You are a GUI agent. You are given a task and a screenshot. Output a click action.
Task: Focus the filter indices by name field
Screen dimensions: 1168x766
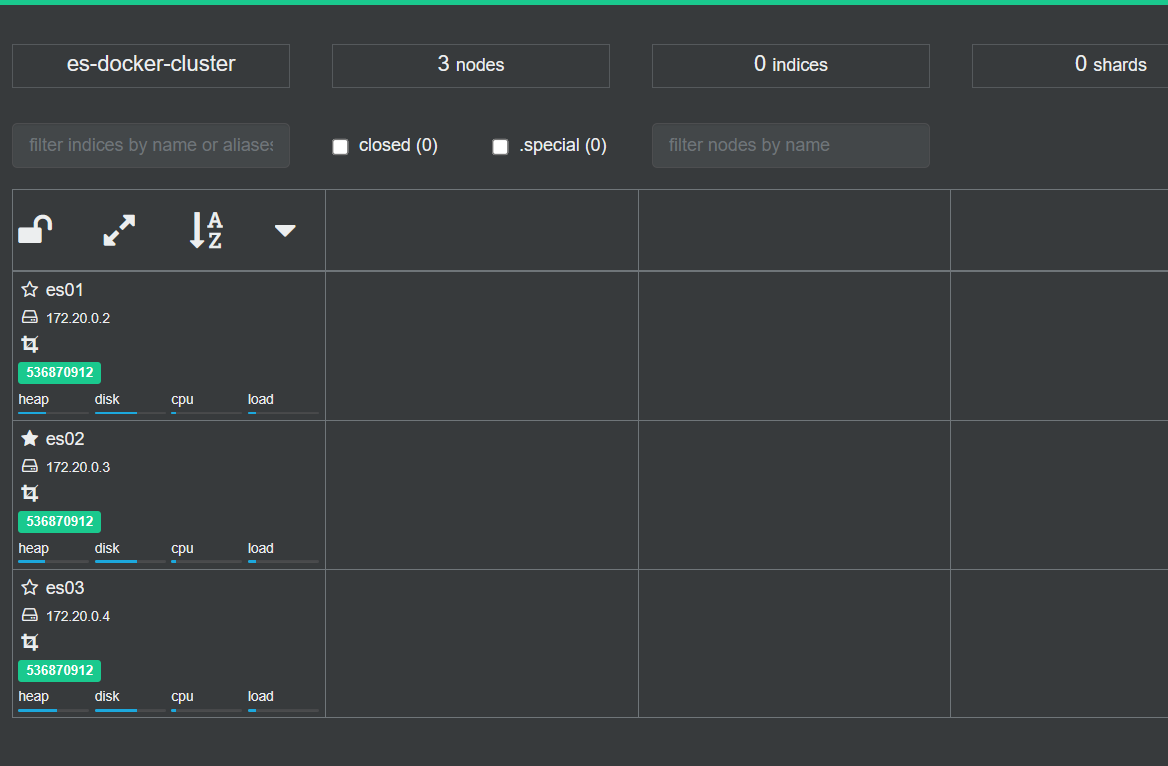point(151,145)
